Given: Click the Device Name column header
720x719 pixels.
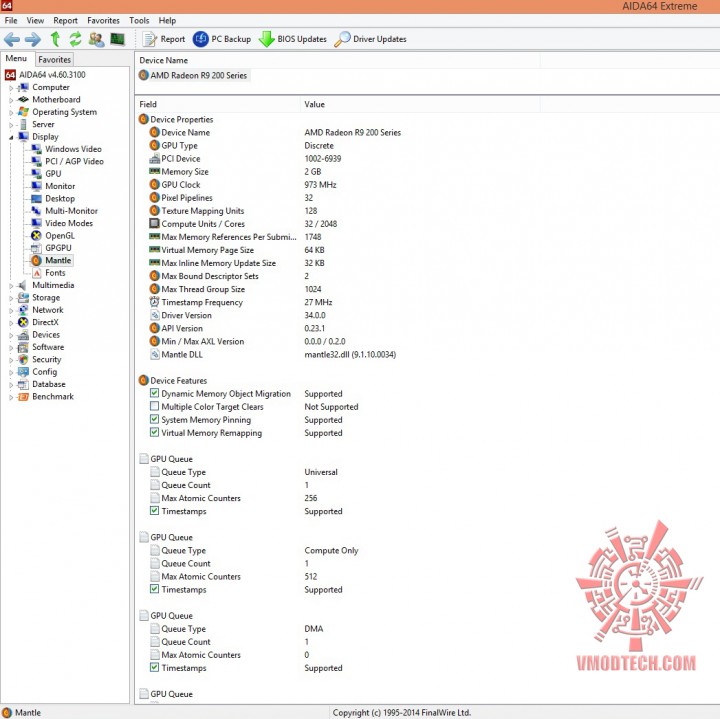Looking at the screenshot, I should [338, 60].
